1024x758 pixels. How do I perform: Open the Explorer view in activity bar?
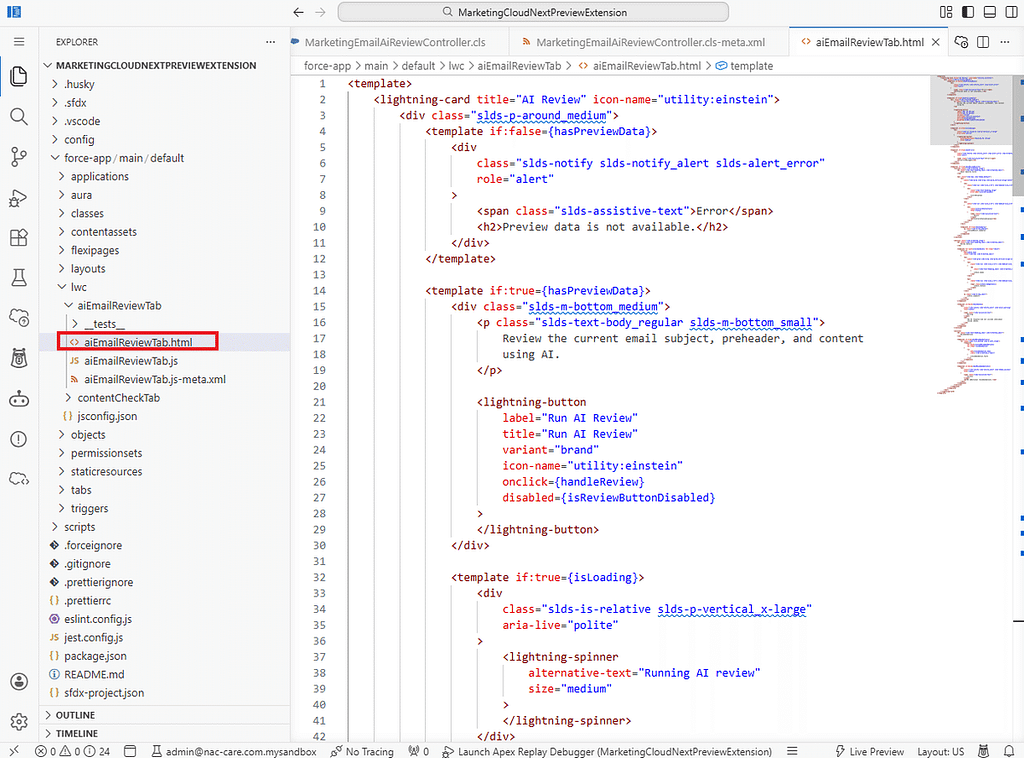pyautogui.click(x=19, y=76)
